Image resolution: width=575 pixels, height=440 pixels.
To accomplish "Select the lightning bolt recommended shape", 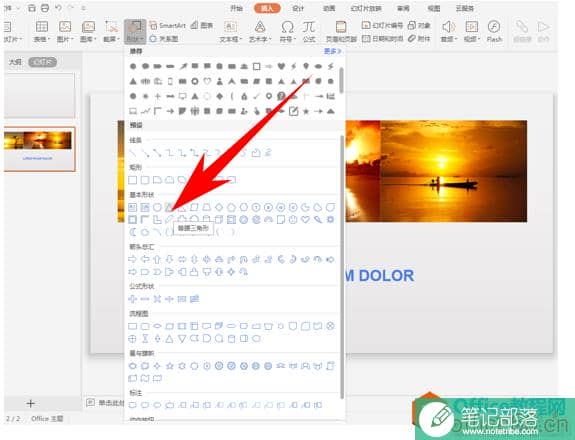I will 293,66.
